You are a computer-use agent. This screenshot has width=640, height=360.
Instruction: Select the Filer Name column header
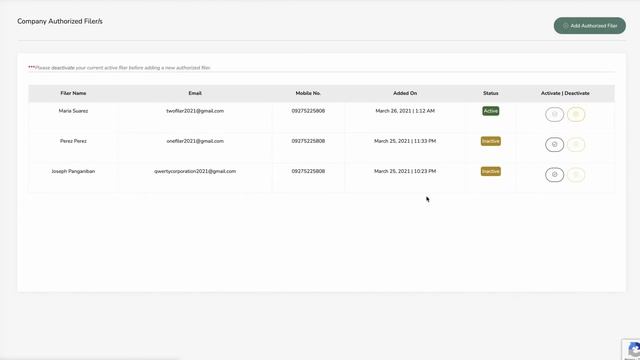pos(73,93)
